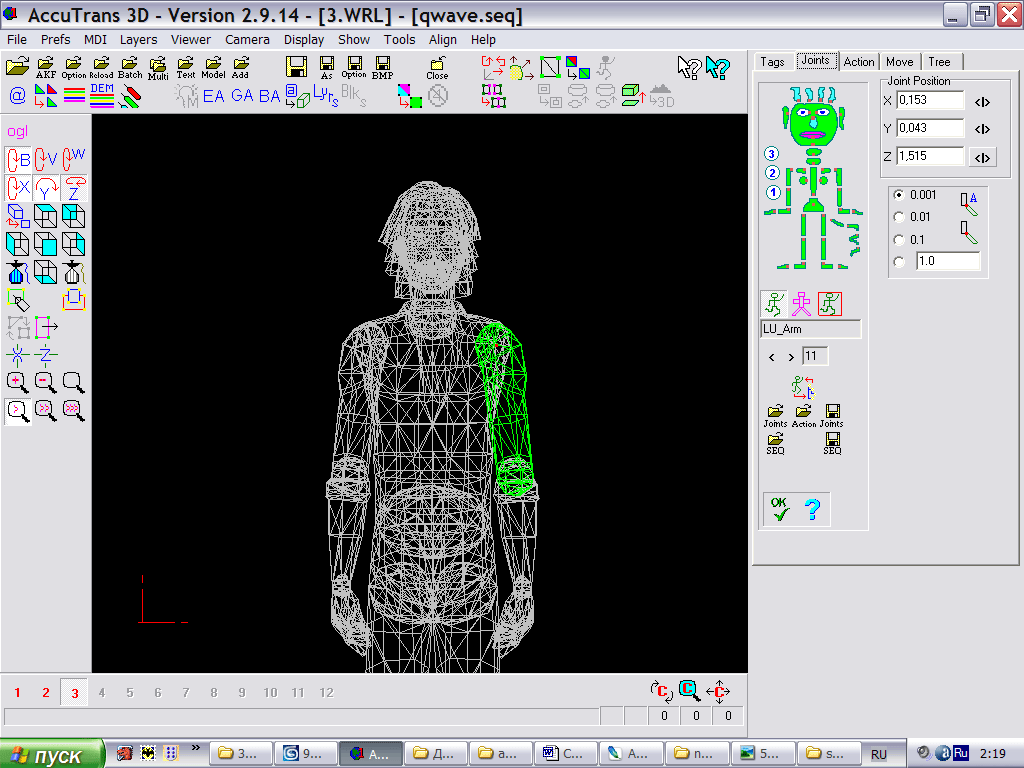Toggle the rotate about X button
The width and height of the screenshot is (1024, 768).
(x=18, y=188)
